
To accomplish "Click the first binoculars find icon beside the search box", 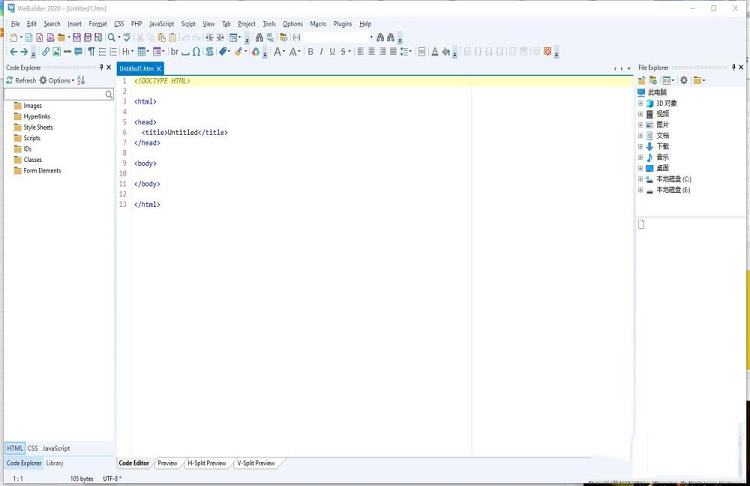I will 380,37.
